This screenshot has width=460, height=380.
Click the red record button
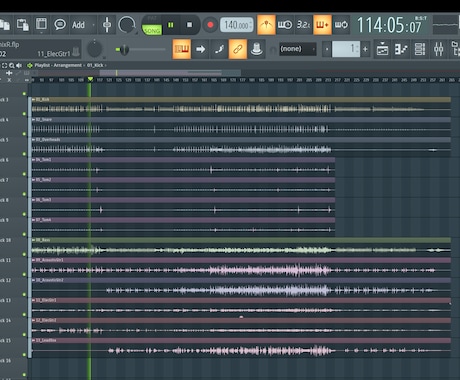210,25
